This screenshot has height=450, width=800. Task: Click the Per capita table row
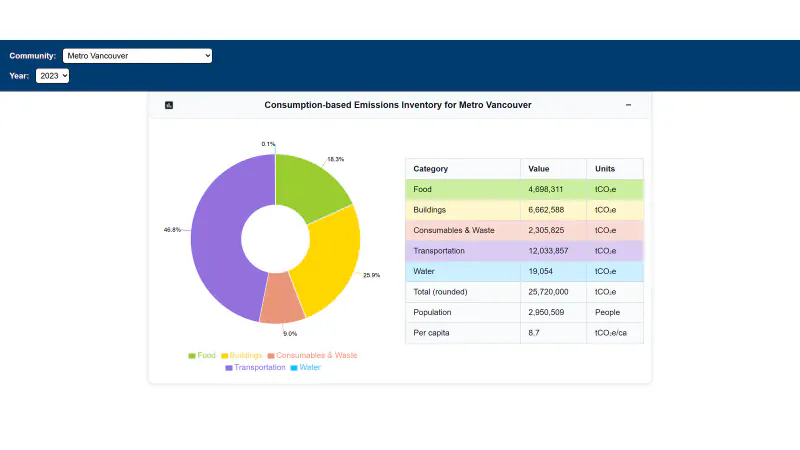524,333
